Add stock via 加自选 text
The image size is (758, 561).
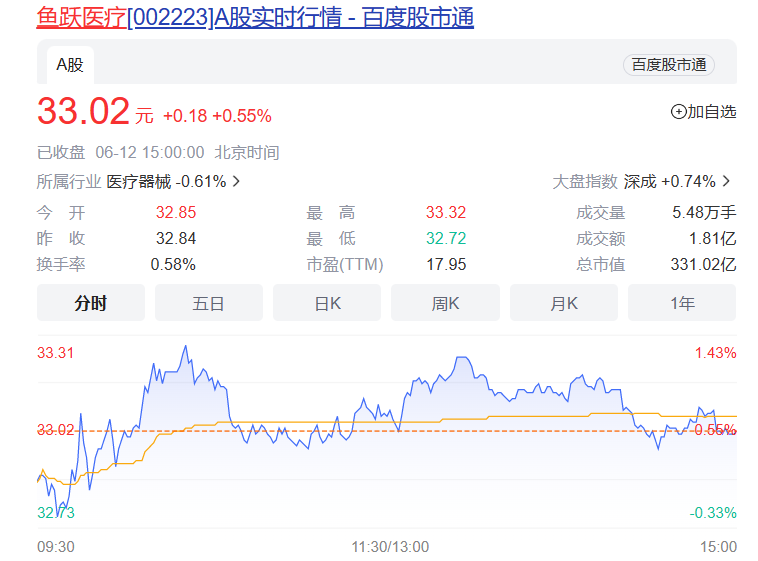(x=712, y=112)
